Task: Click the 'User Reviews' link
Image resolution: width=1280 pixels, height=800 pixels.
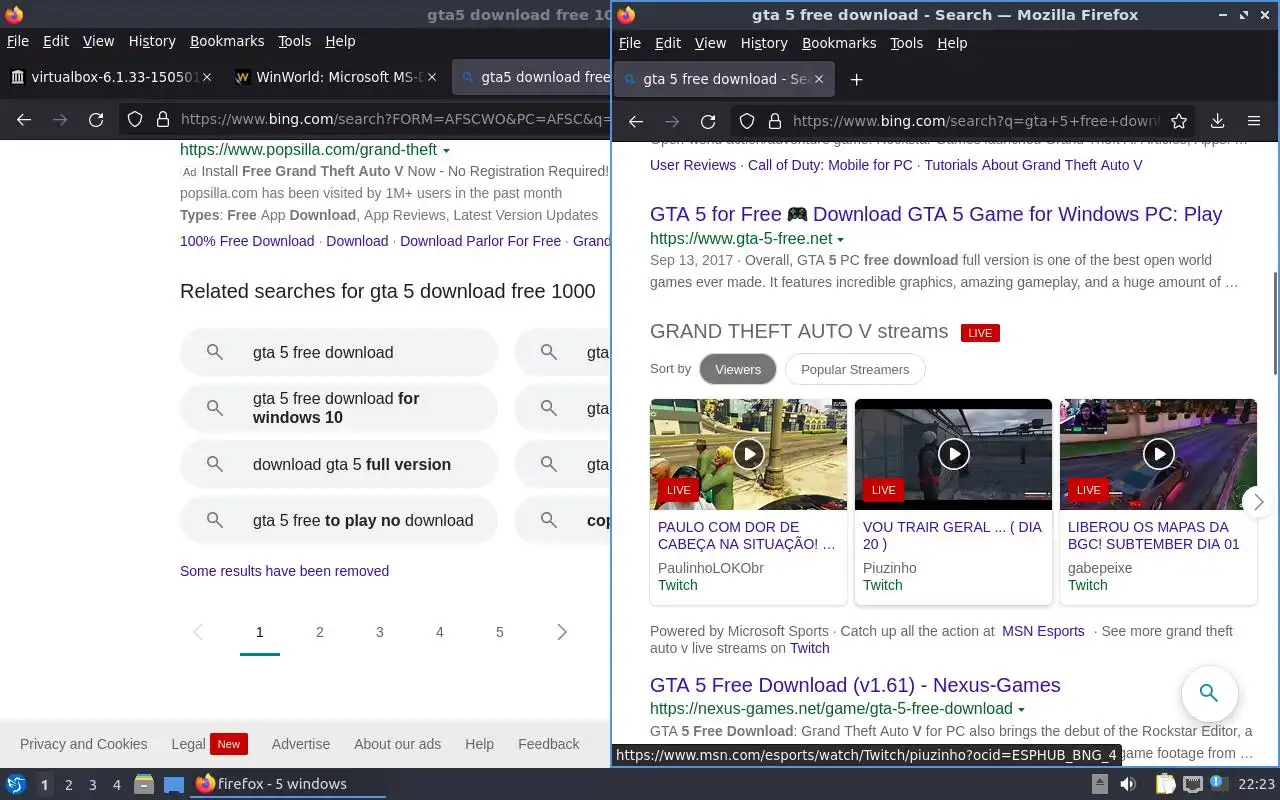Action: click(x=693, y=165)
